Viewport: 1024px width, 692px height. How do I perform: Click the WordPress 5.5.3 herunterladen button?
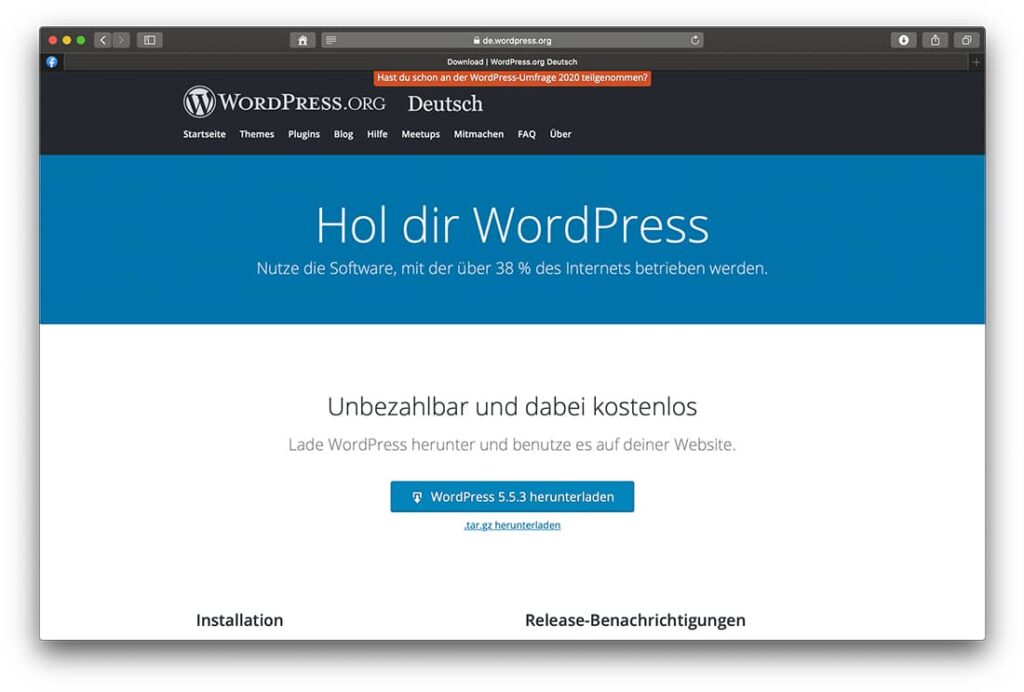[x=511, y=496]
